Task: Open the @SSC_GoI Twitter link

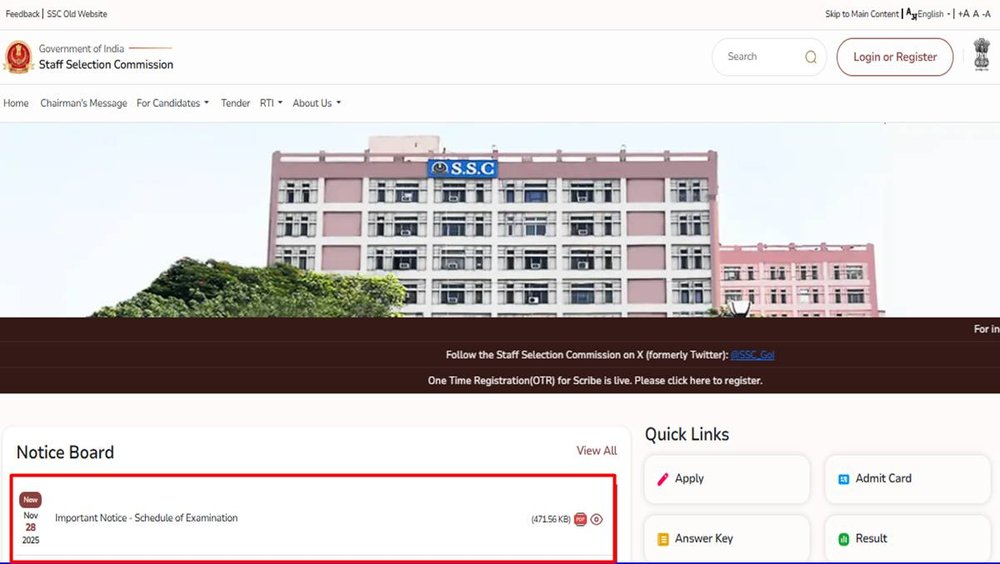Action: point(752,355)
